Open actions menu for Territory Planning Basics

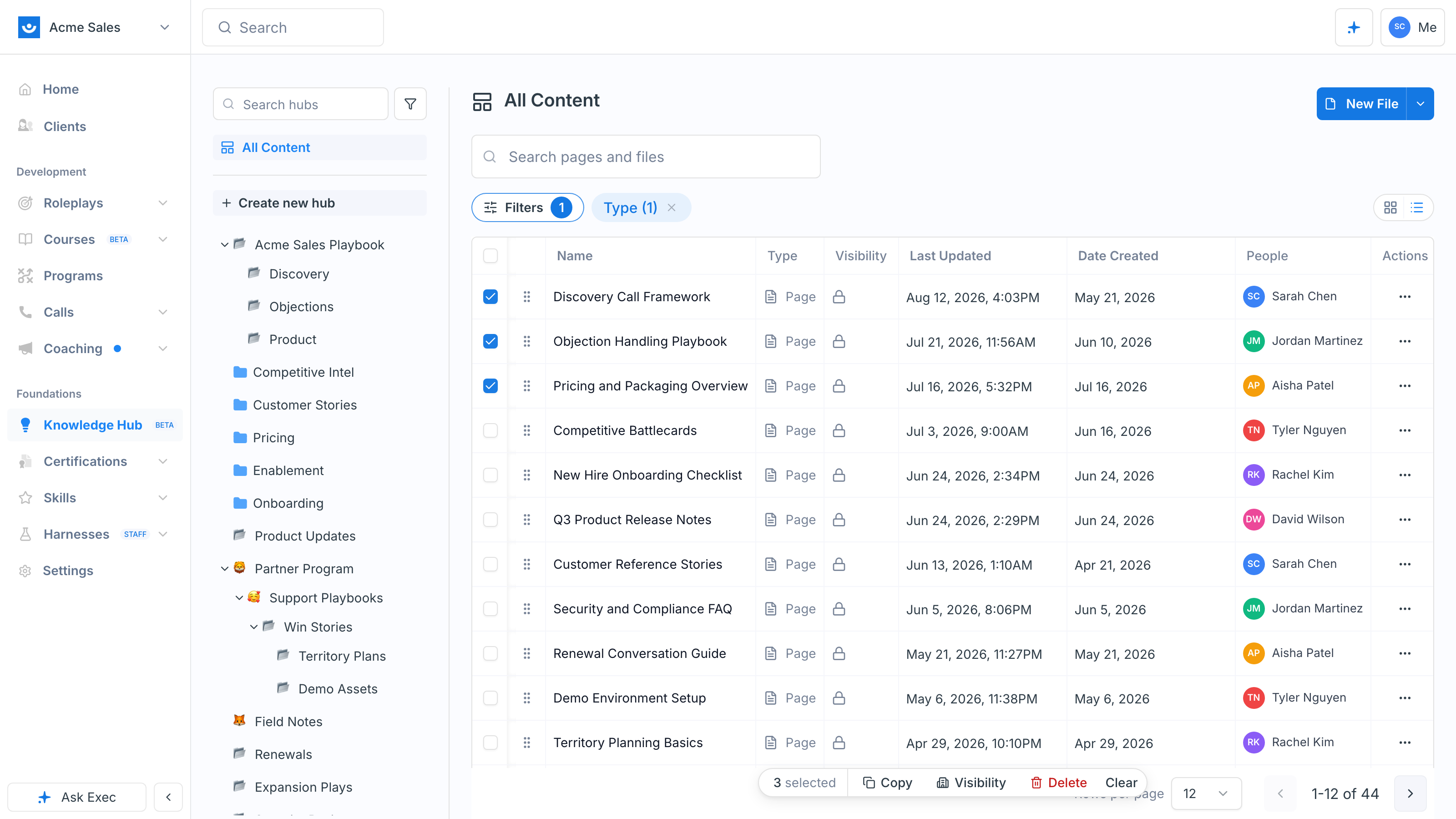tap(1405, 743)
